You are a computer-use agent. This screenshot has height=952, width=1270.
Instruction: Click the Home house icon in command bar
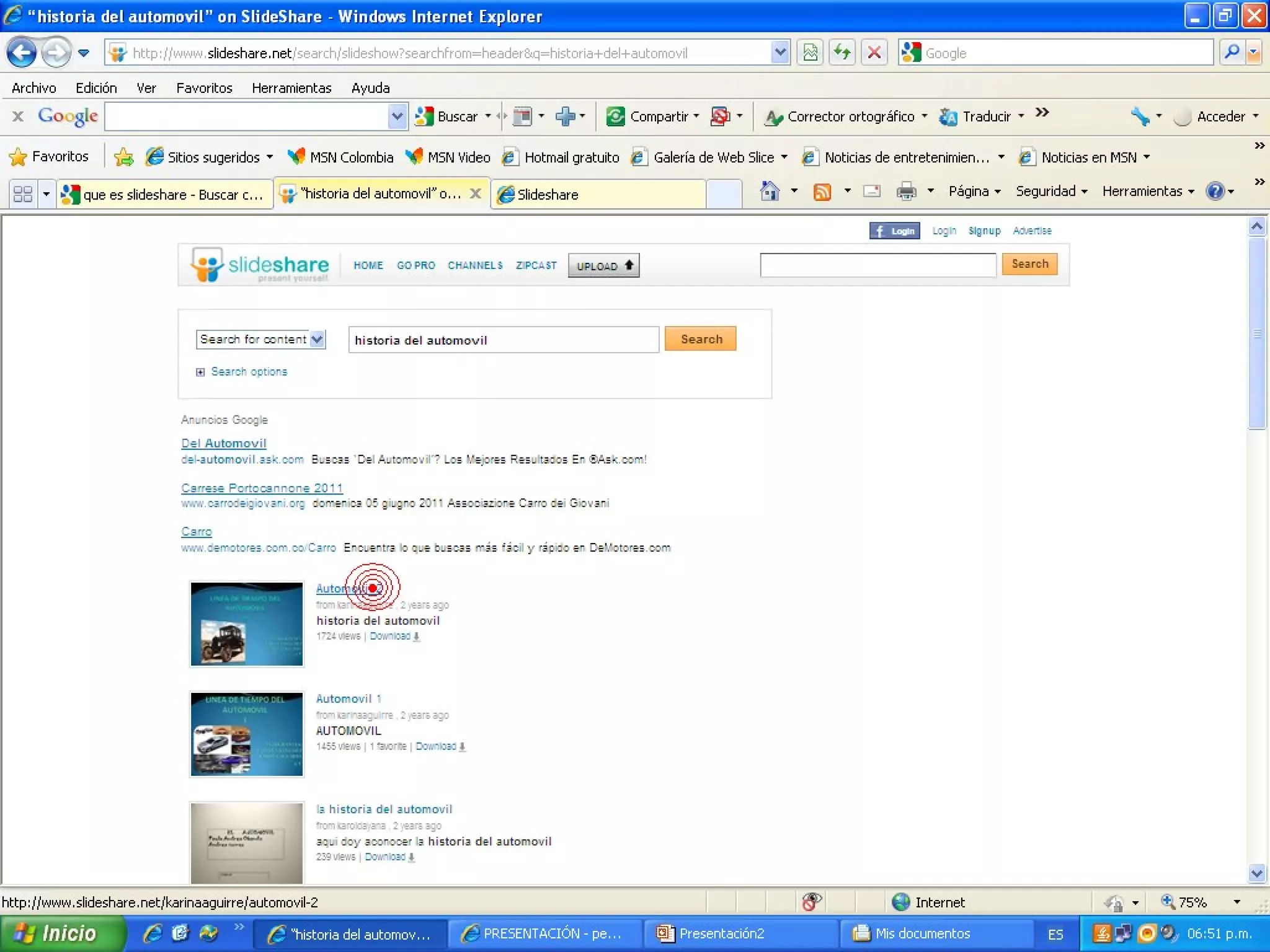tap(770, 192)
